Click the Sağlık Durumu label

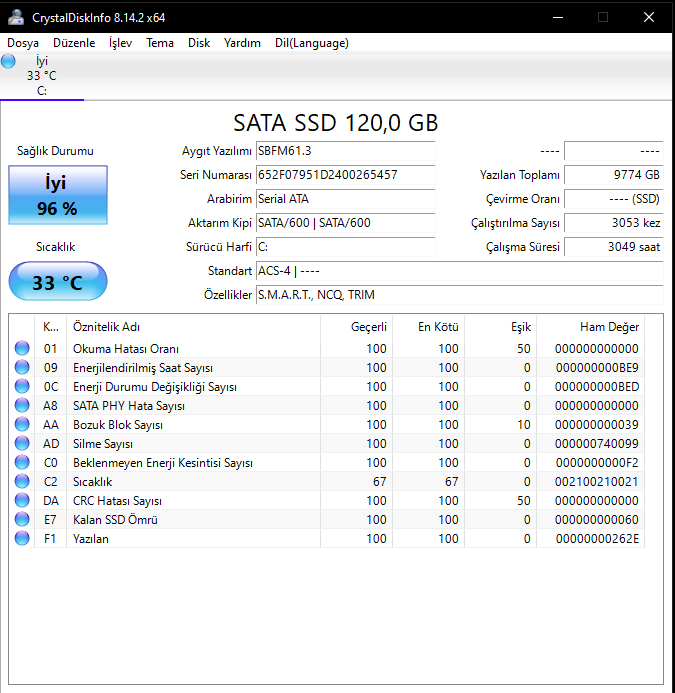coord(55,151)
